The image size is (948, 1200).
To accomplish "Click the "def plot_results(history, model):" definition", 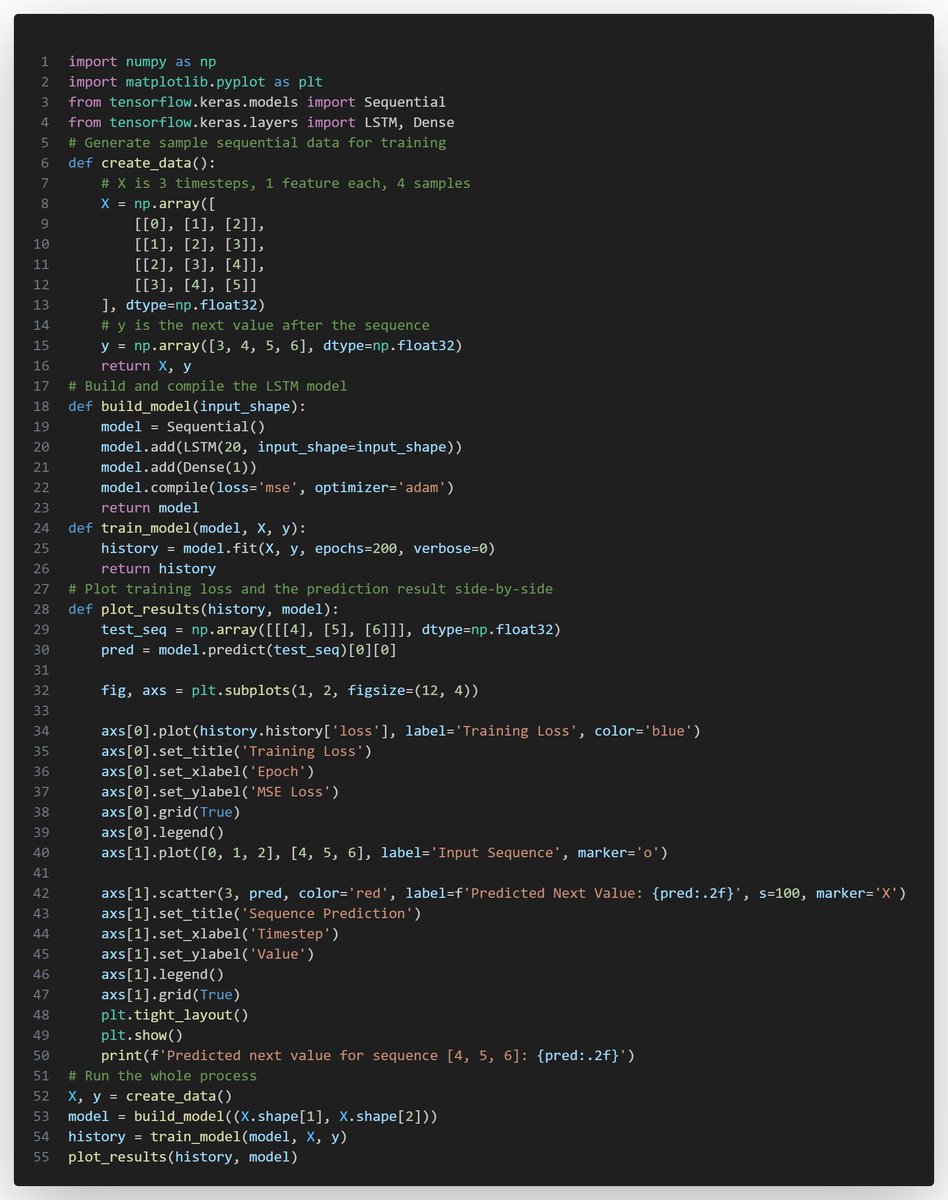I will click(203, 608).
